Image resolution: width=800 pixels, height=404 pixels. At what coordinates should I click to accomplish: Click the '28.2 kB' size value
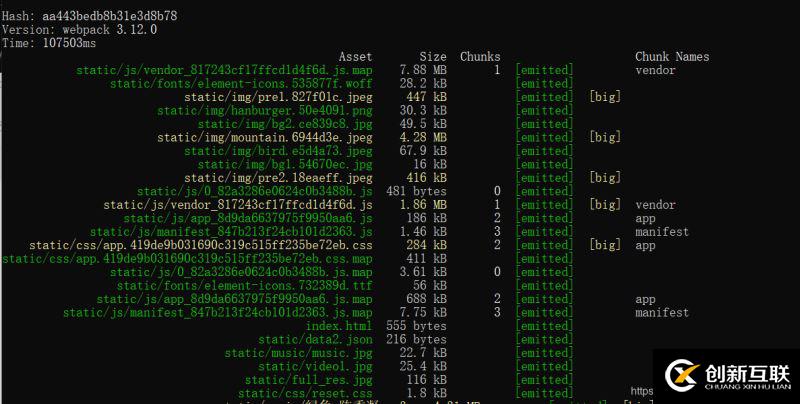tap(423, 84)
